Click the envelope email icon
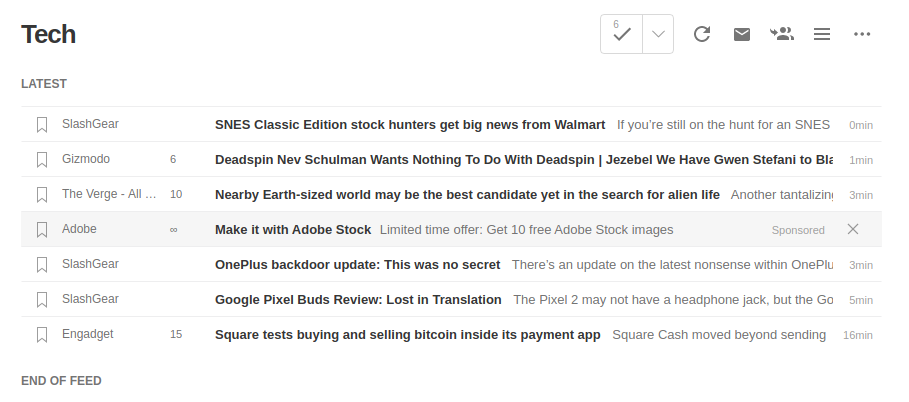The image size is (909, 402). coord(742,34)
